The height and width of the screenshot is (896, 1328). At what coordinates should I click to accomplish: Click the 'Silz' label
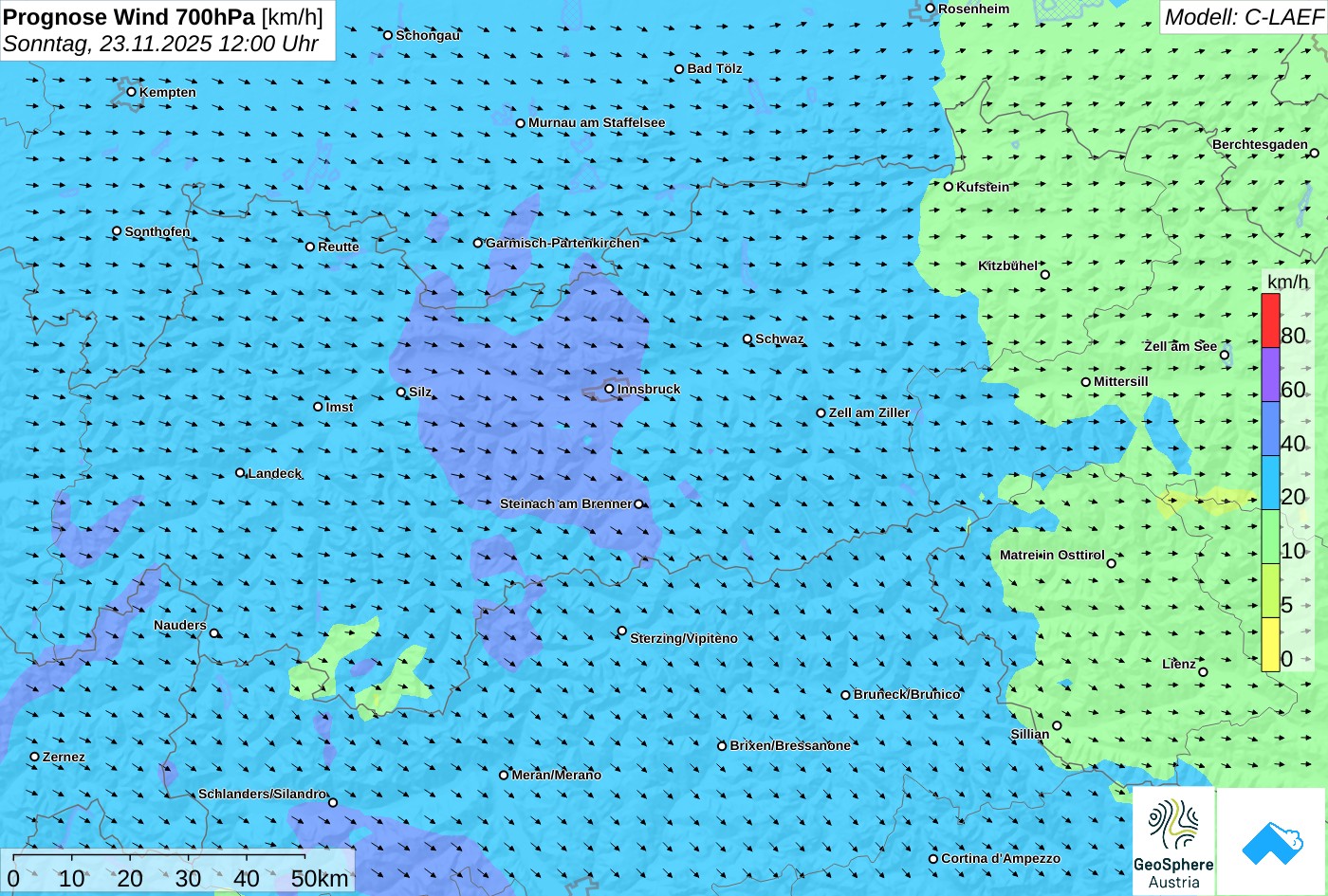420,392
